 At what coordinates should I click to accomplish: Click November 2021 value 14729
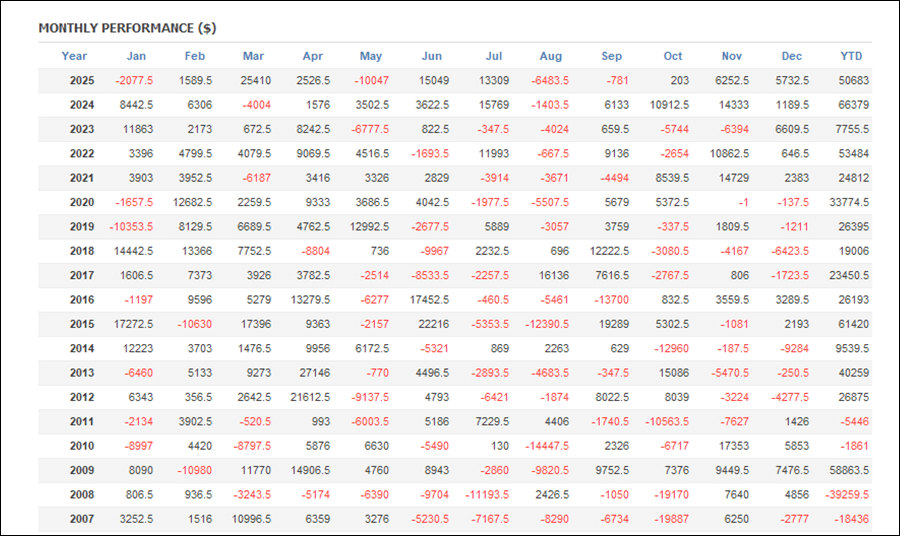(734, 178)
